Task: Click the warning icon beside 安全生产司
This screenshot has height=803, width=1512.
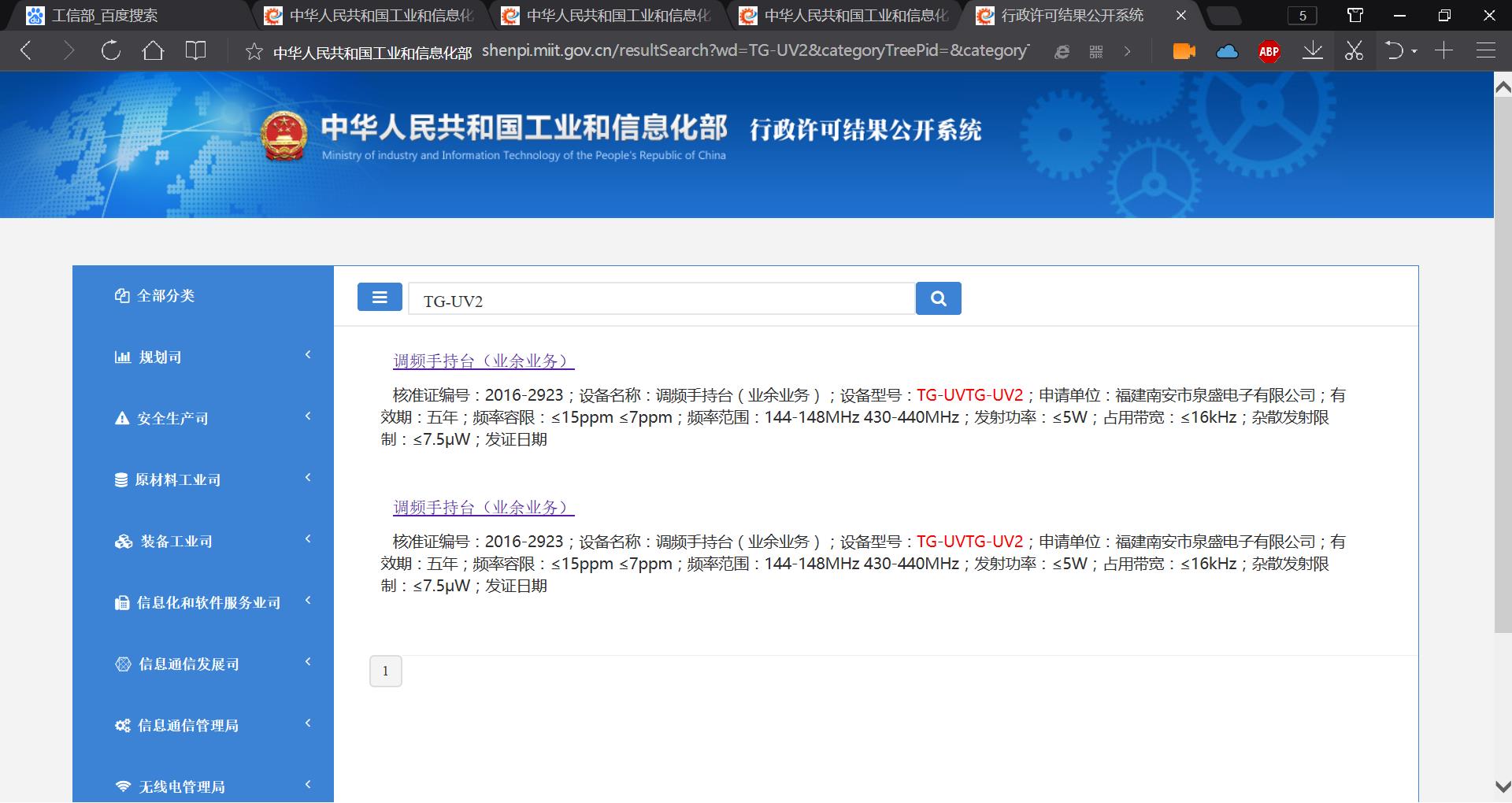Action: [x=122, y=419]
